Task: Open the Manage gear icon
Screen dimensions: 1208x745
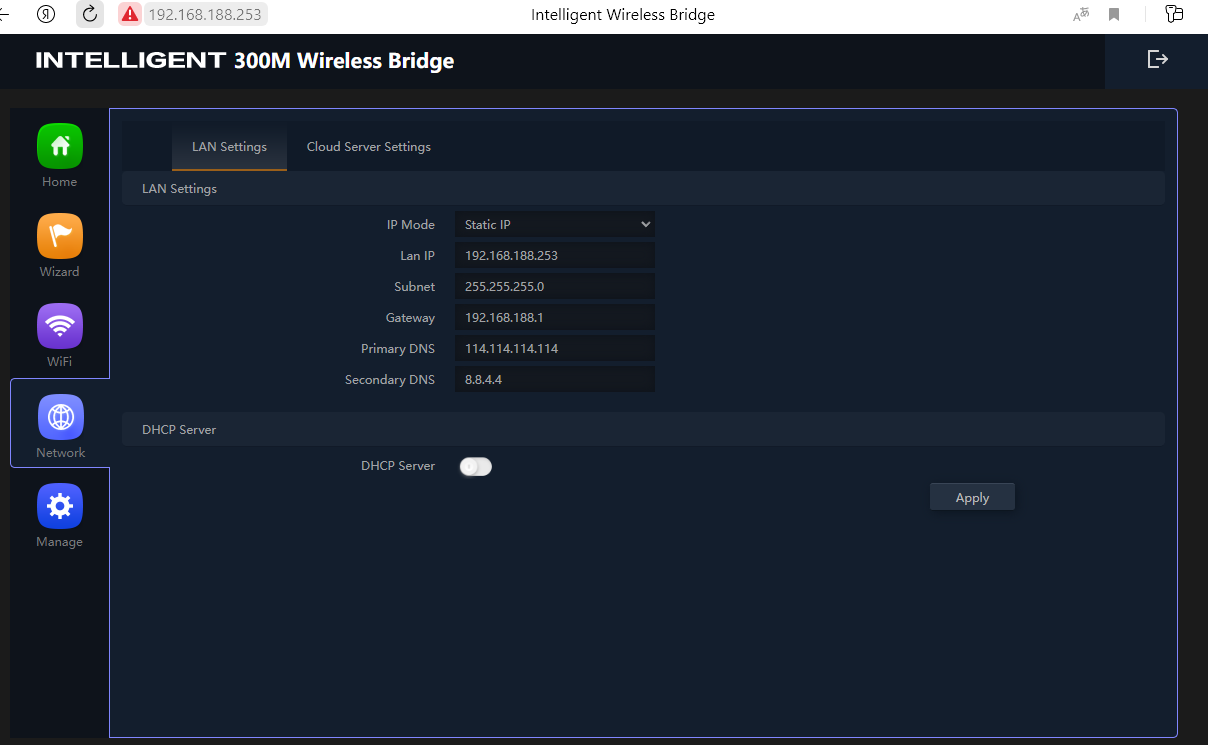Action: (x=60, y=507)
